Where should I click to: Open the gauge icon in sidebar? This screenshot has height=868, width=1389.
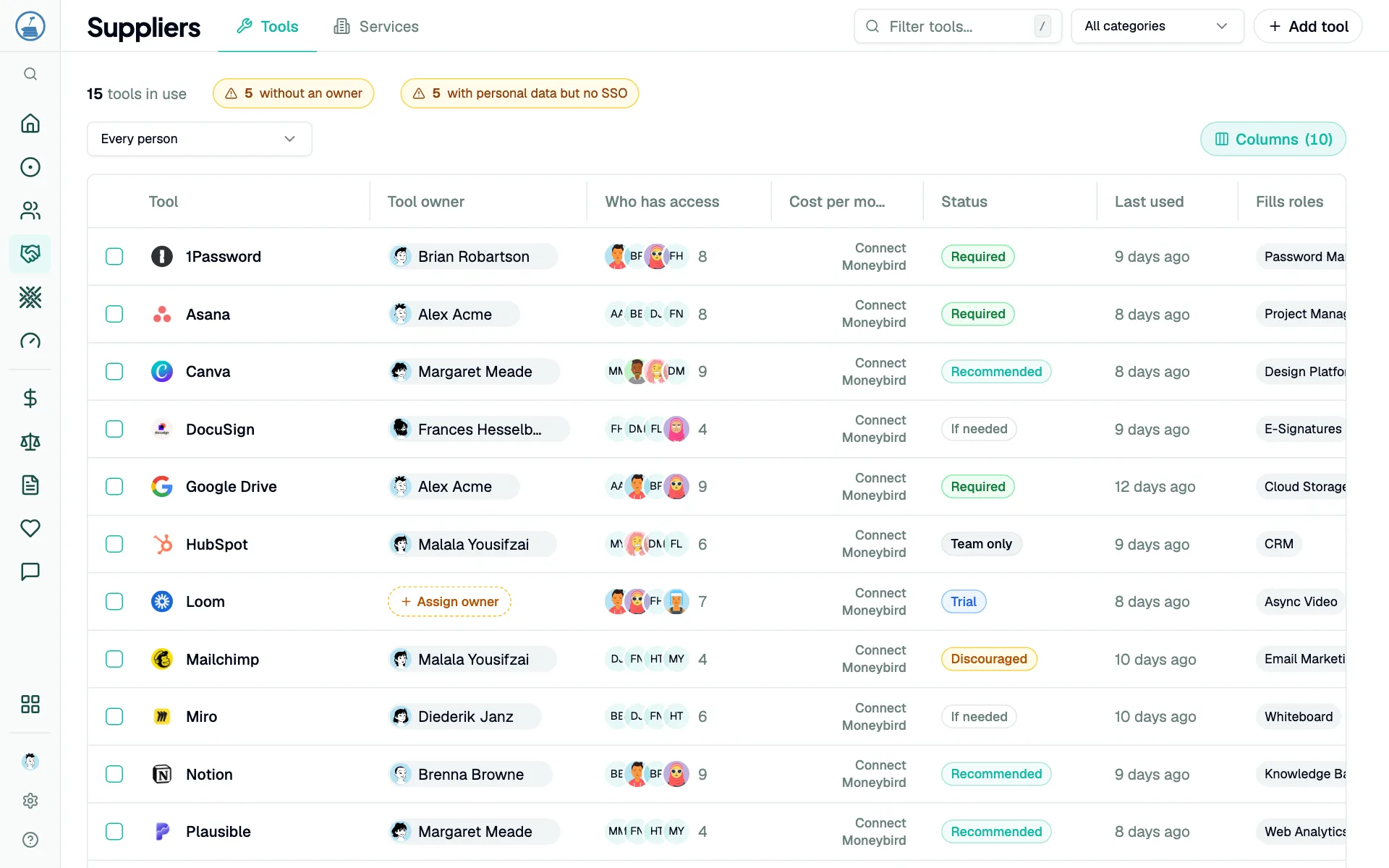(x=30, y=341)
